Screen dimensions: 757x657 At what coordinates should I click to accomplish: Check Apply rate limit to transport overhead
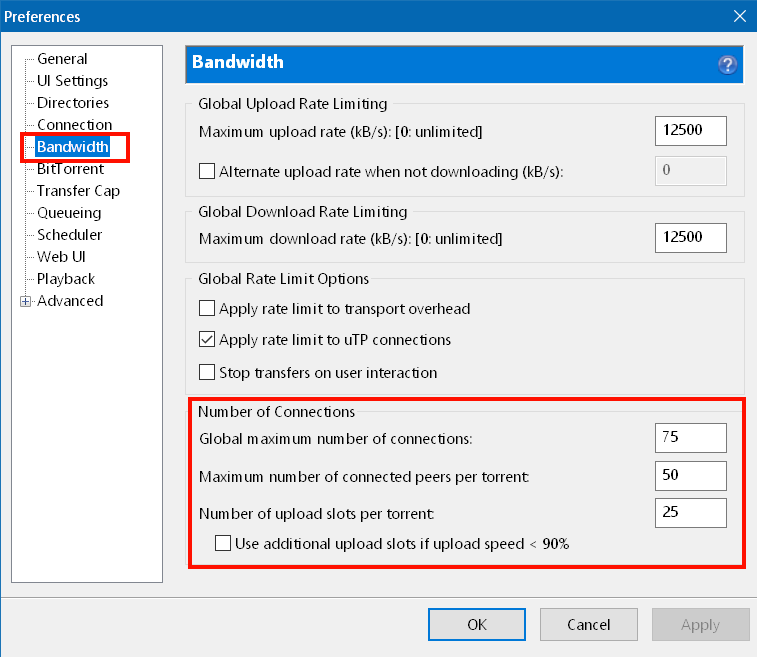tap(207, 308)
